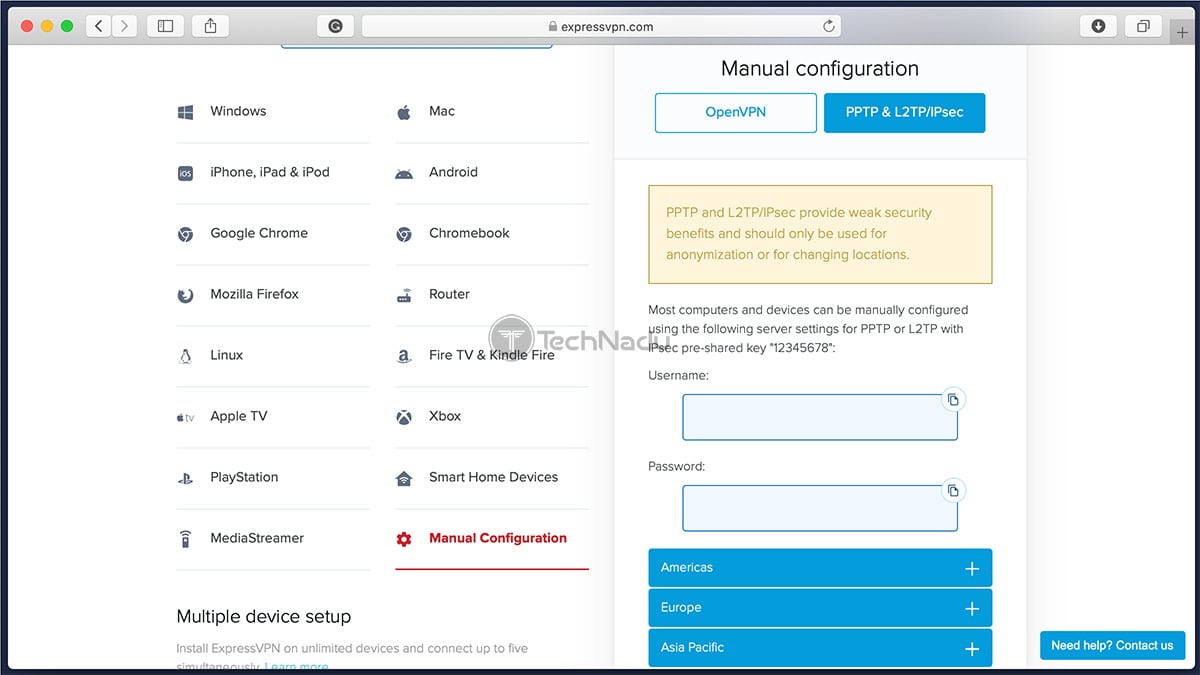
Task: Click the MediaStreamer icon
Action: tap(185, 539)
